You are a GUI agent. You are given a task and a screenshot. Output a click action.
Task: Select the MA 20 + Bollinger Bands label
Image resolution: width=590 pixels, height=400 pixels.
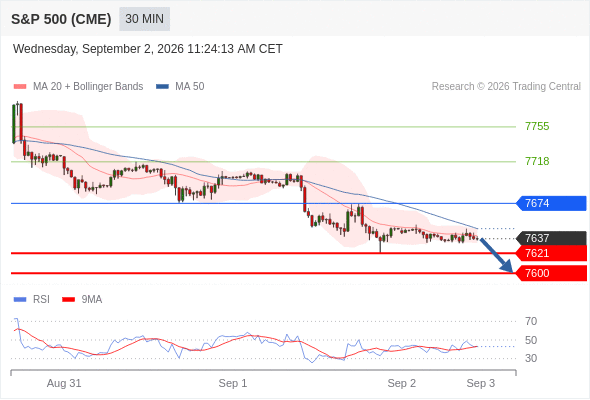tap(88, 87)
